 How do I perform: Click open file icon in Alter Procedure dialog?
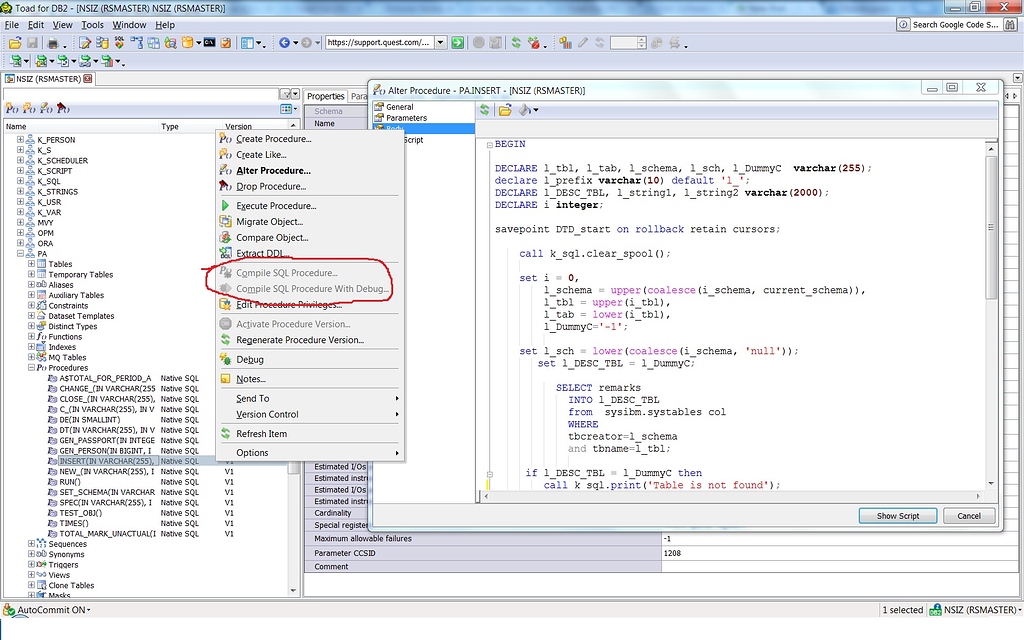pos(505,110)
